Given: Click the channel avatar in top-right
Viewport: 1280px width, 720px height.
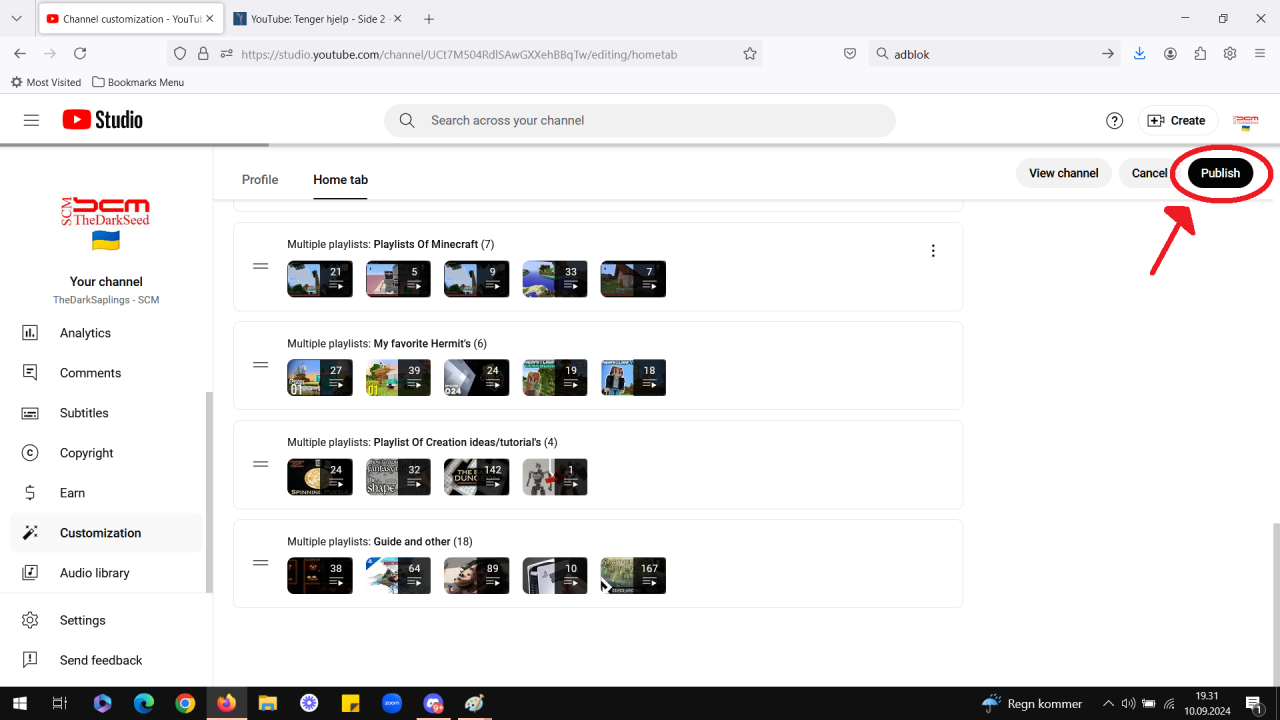Looking at the screenshot, I should click(x=1245, y=121).
